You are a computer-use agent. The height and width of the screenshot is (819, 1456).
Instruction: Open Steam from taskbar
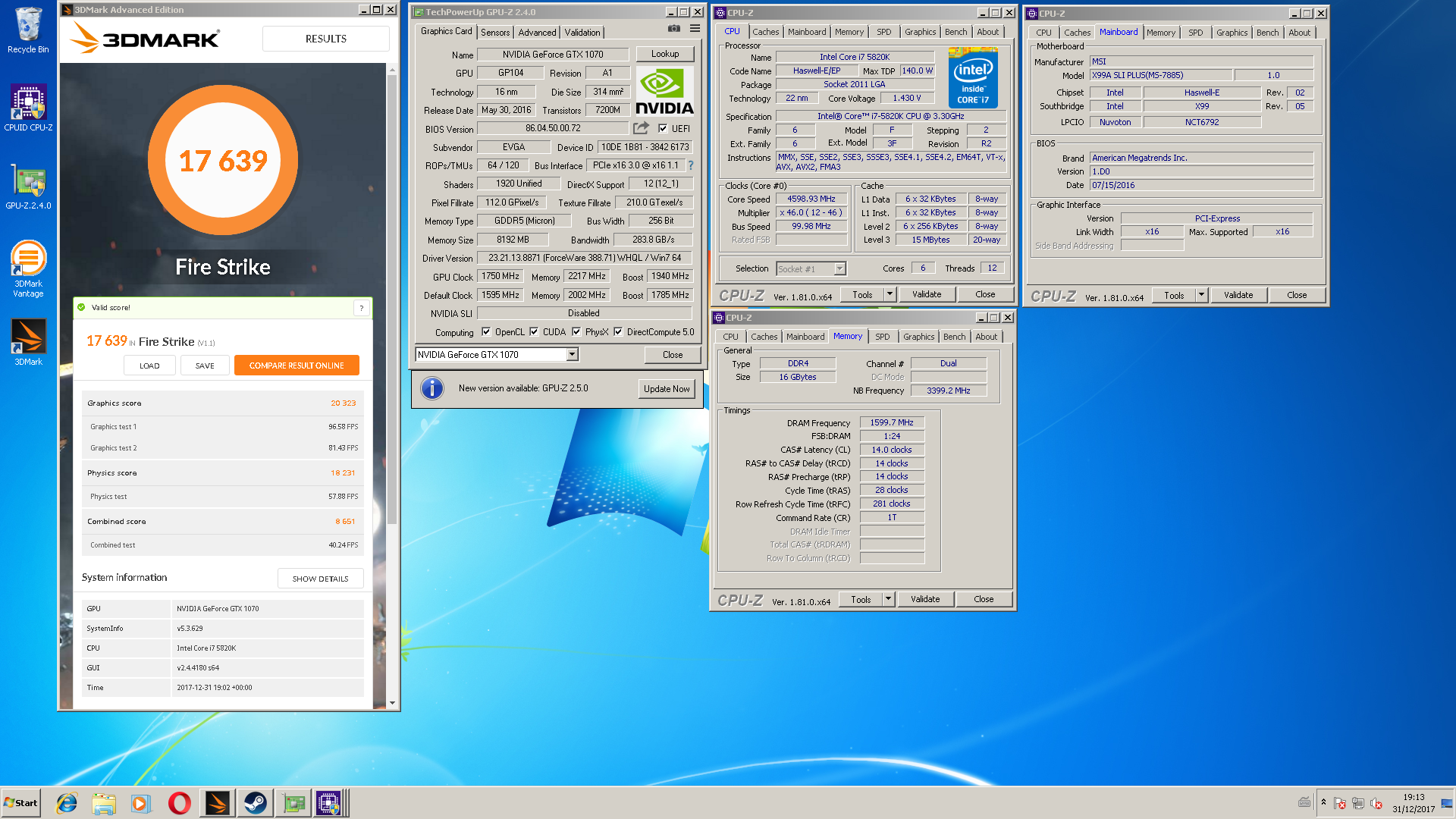point(255,803)
